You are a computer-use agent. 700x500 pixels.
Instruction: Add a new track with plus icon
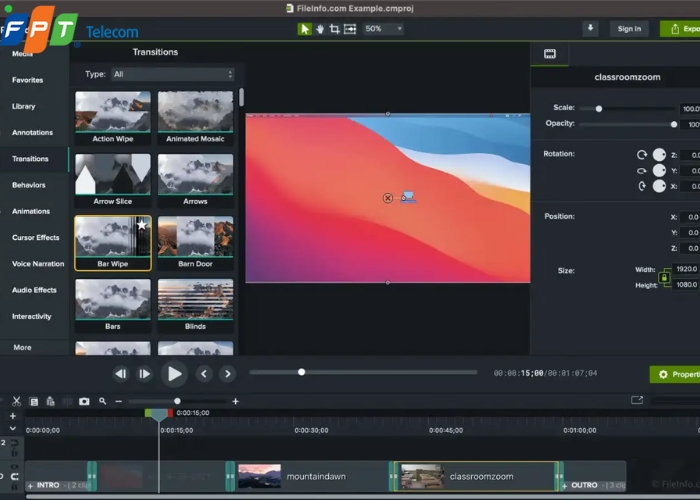[13, 416]
